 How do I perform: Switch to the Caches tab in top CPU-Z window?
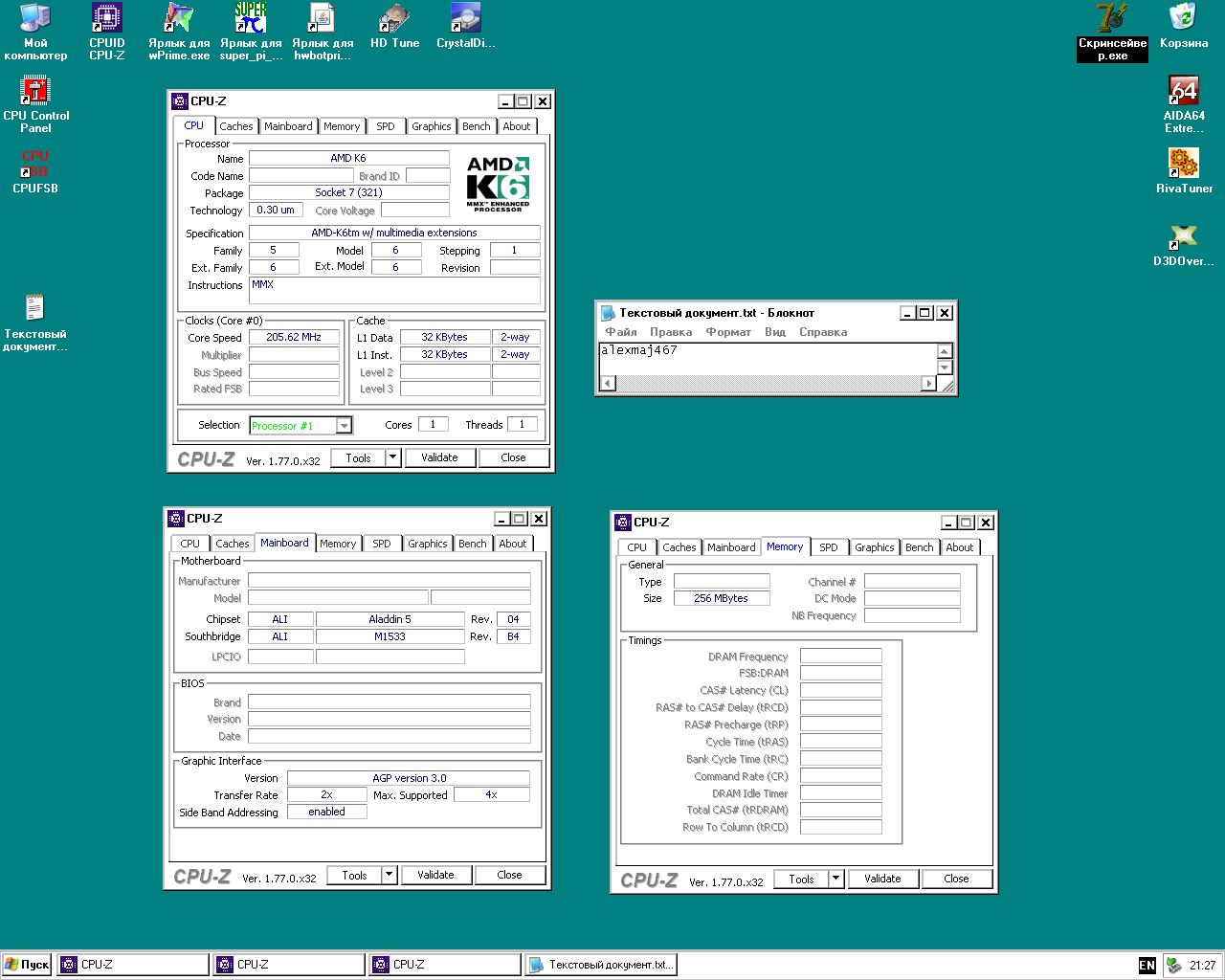pyautogui.click(x=235, y=126)
